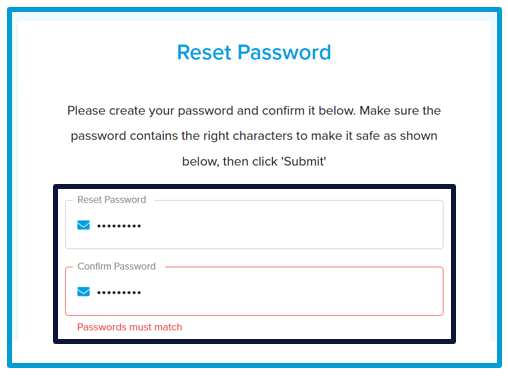Click the 'Confirm Password' field label
The width and height of the screenshot is (508, 378).
116,266
